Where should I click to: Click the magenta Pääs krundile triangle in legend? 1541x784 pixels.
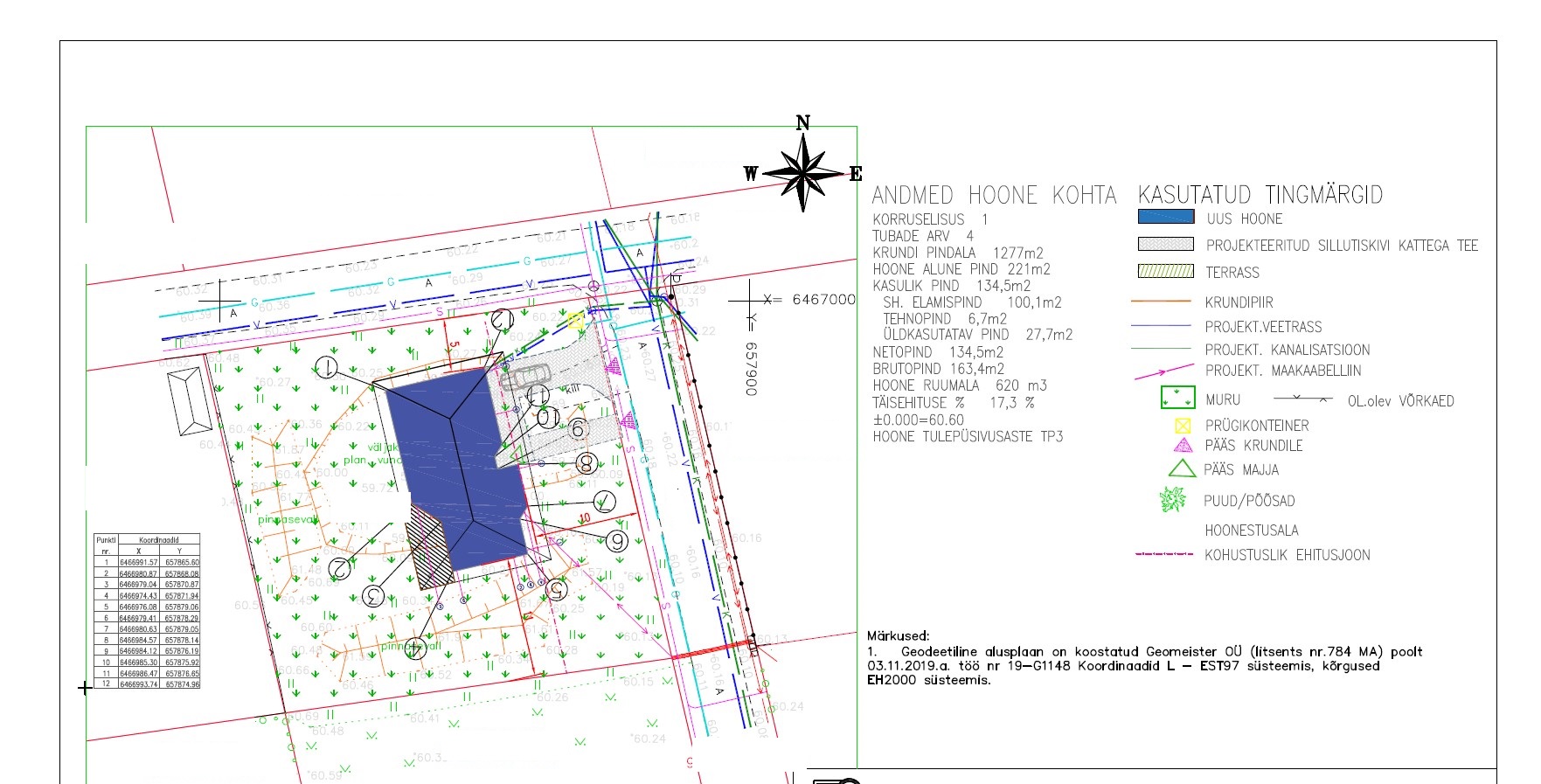click(x=1183, y=445)
